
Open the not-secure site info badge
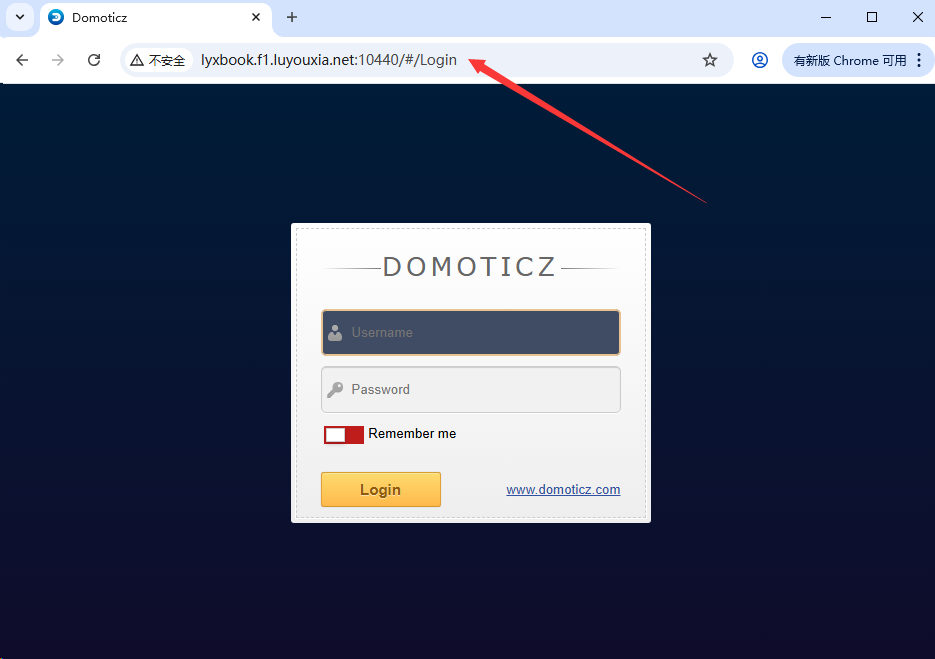tap(158, 60)
